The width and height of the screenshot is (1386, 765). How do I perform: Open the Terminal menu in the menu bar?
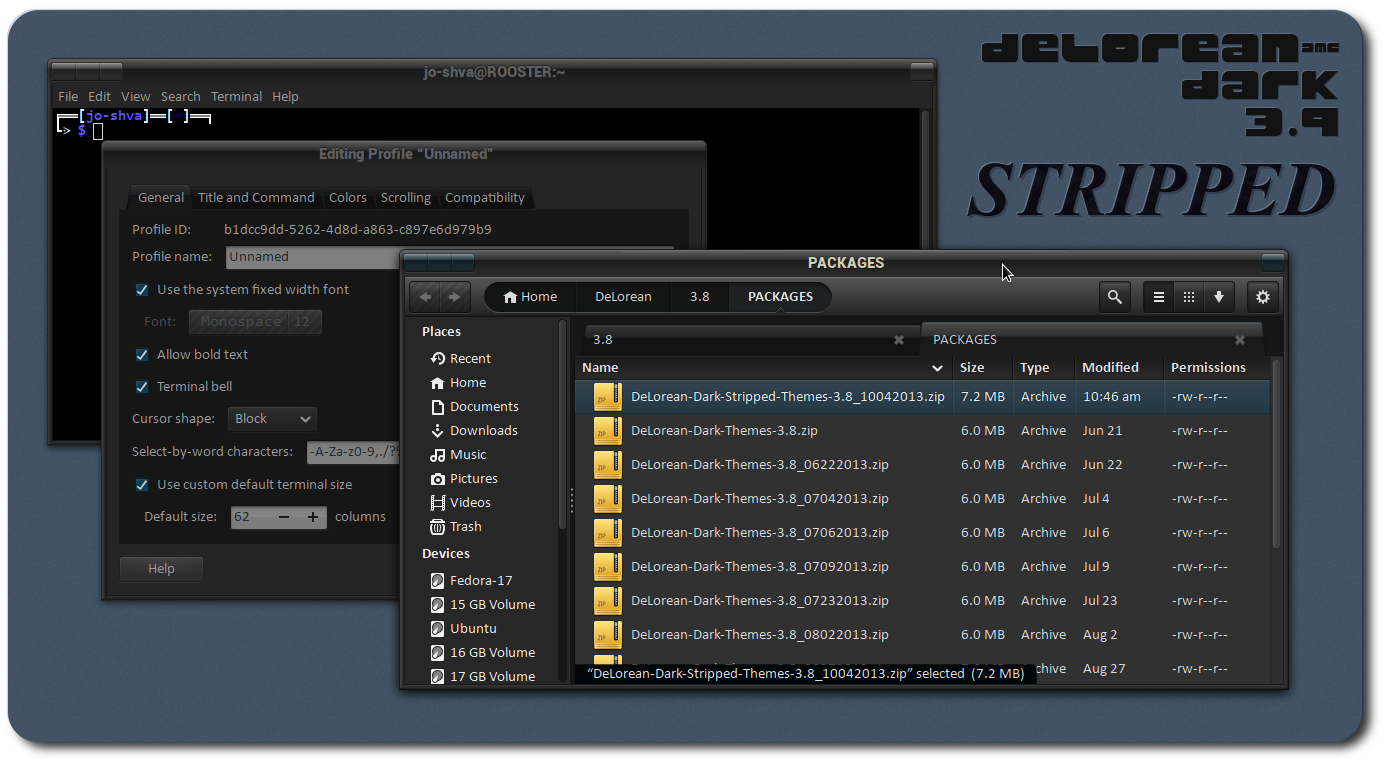pyautogui.click(x=236, y=97)
